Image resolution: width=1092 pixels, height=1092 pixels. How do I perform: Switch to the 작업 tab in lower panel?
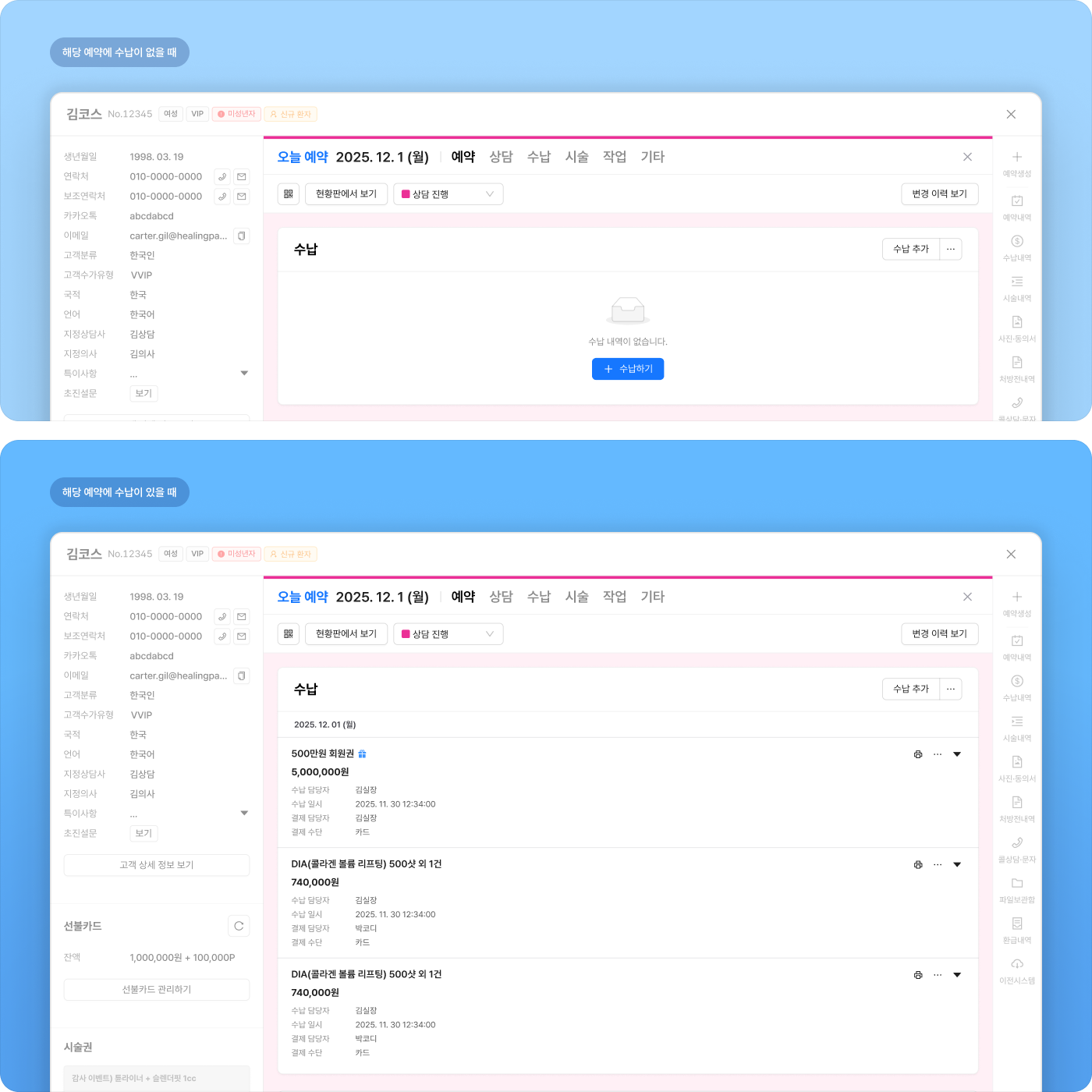tap(615, 597)
